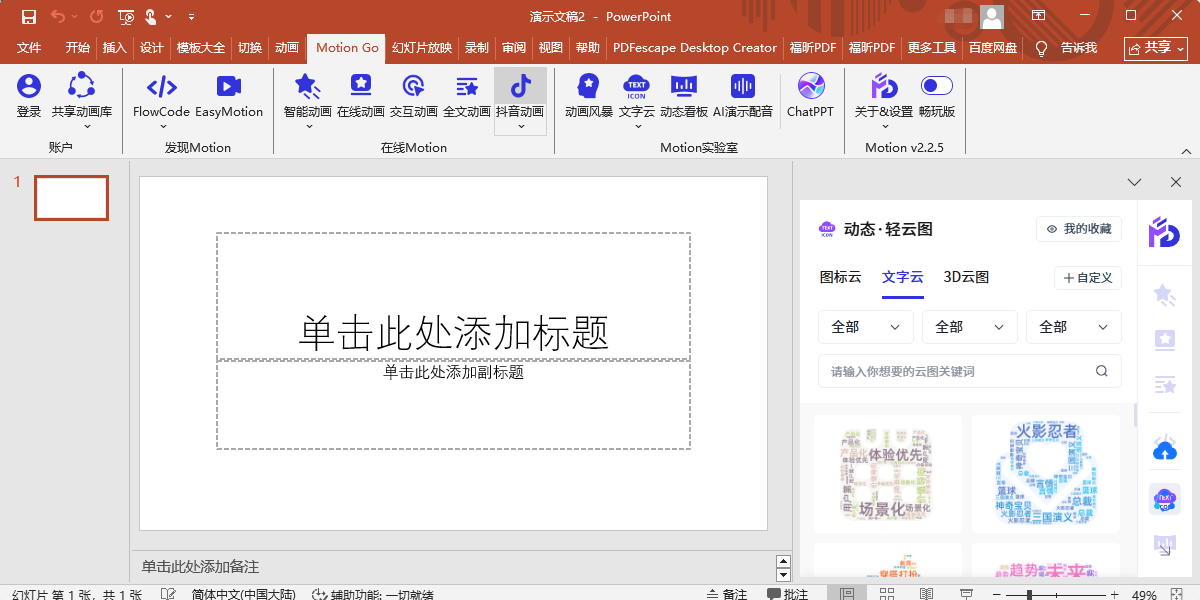Click zoom in plus button
The width and height of the screenshot is (1200, 600).
click(x=1117, y=595)
